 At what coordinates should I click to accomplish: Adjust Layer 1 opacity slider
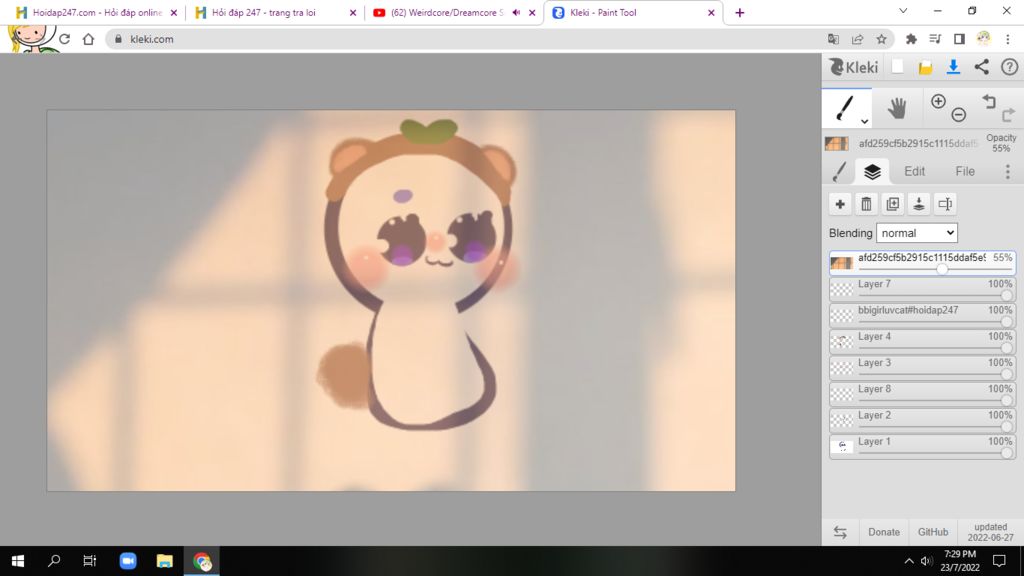coord(1006,453)
